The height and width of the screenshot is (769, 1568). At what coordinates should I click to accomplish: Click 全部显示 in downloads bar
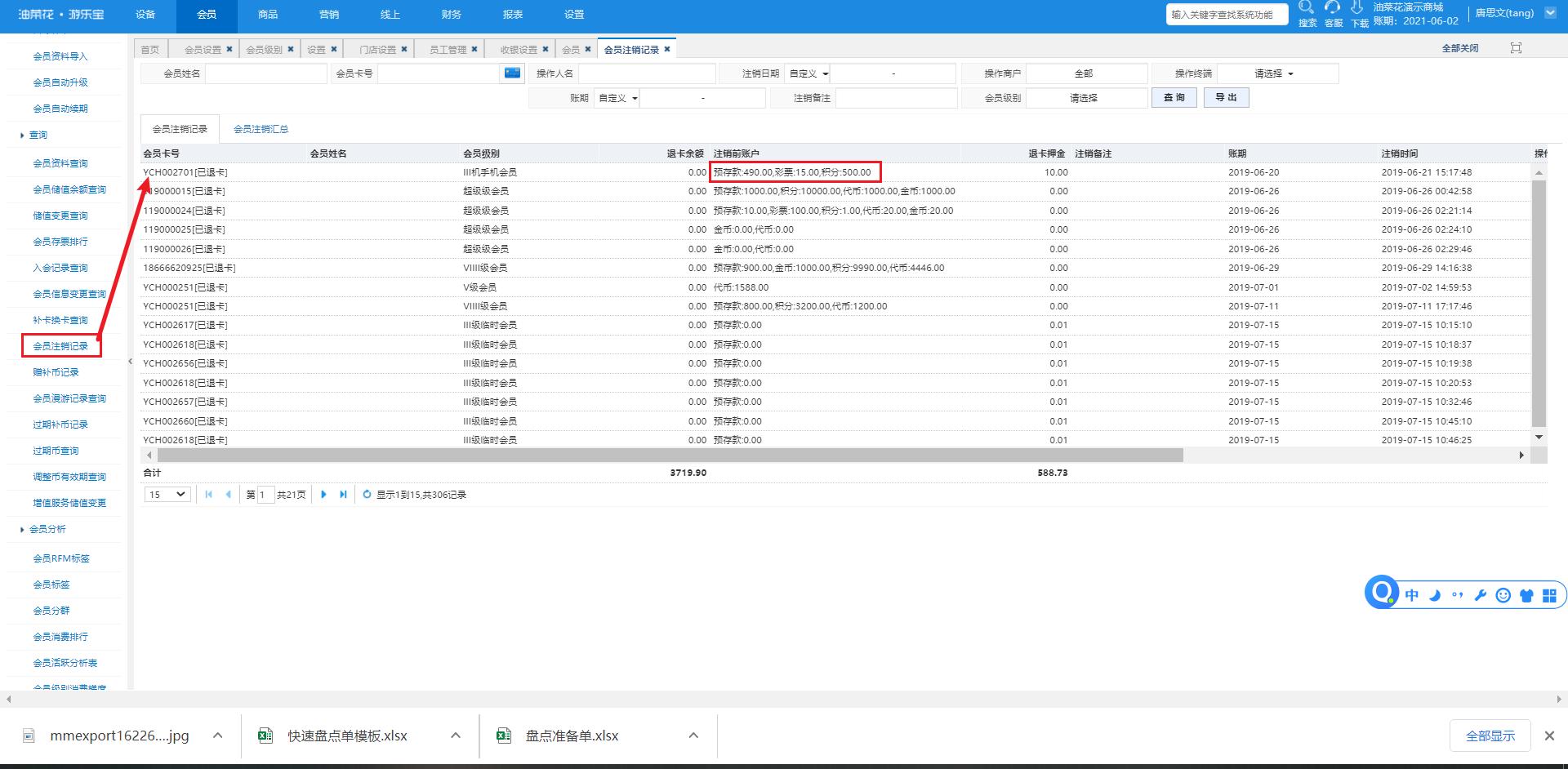point(1490,736)
